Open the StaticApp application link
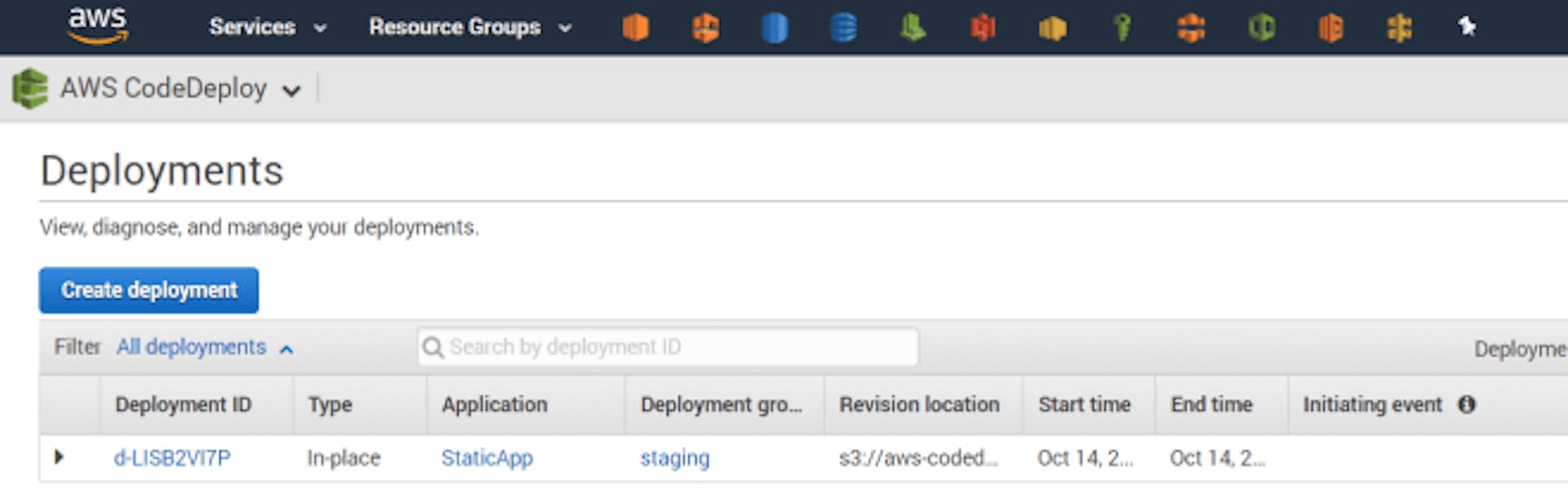 click(x=487, y=458)
